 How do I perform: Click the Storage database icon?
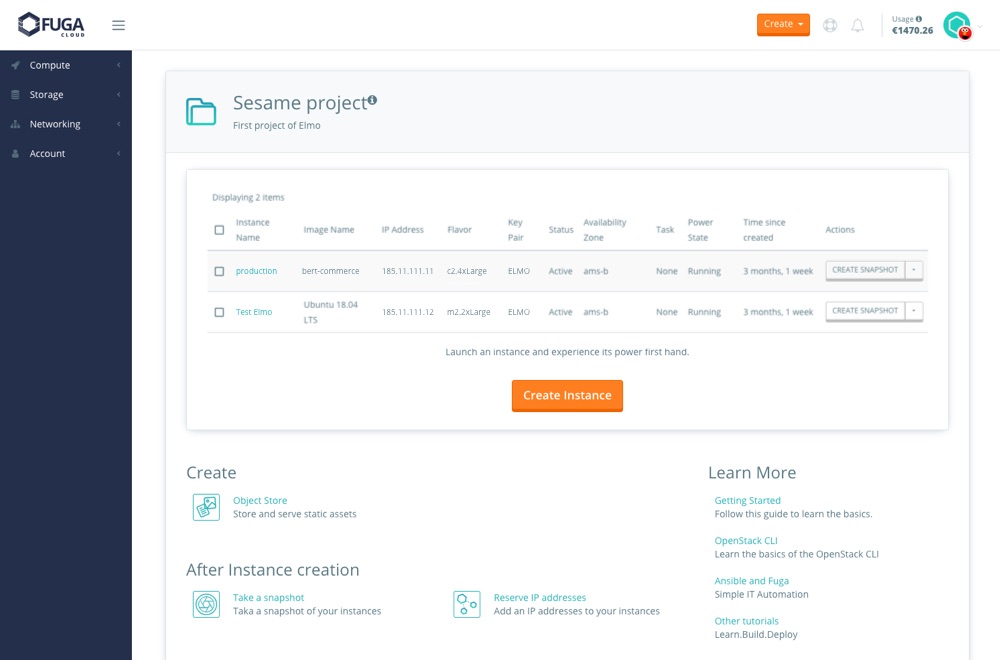[15, 94]
